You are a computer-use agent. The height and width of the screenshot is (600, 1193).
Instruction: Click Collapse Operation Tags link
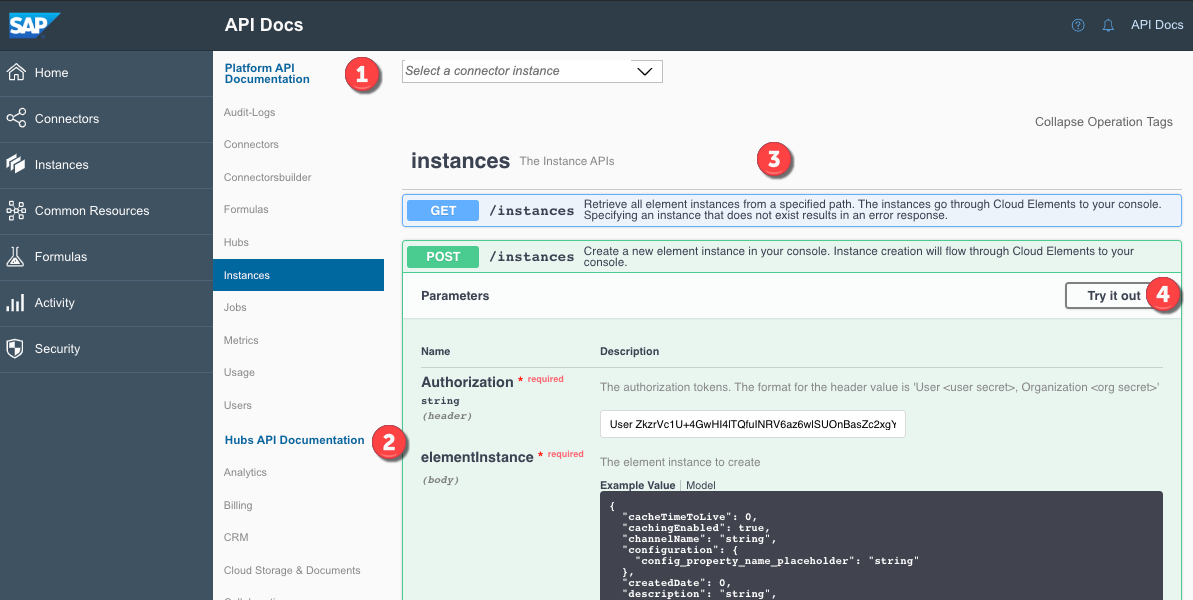[x=1103, y=122]
